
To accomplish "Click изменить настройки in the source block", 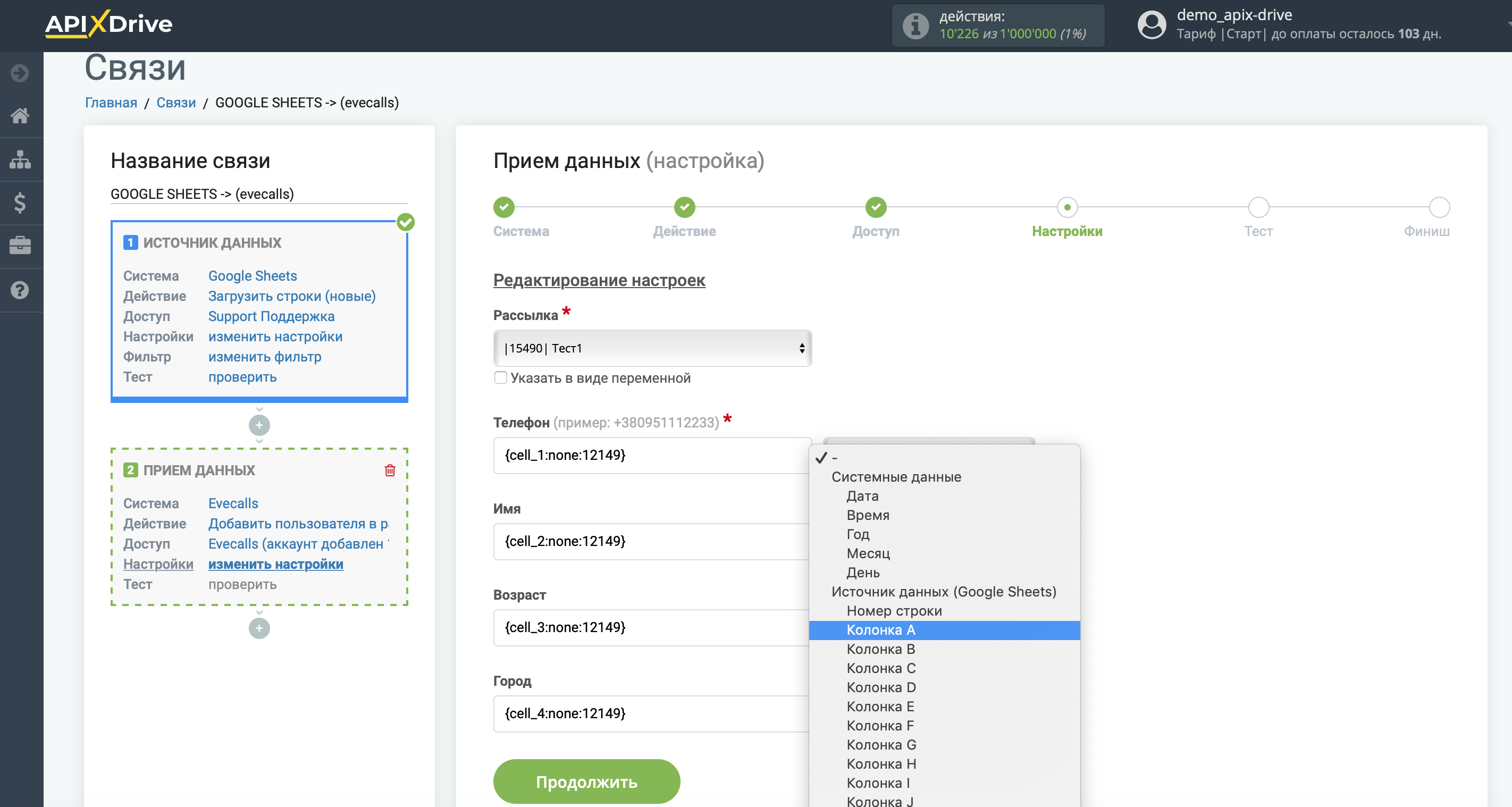I will tap(275, 337).
